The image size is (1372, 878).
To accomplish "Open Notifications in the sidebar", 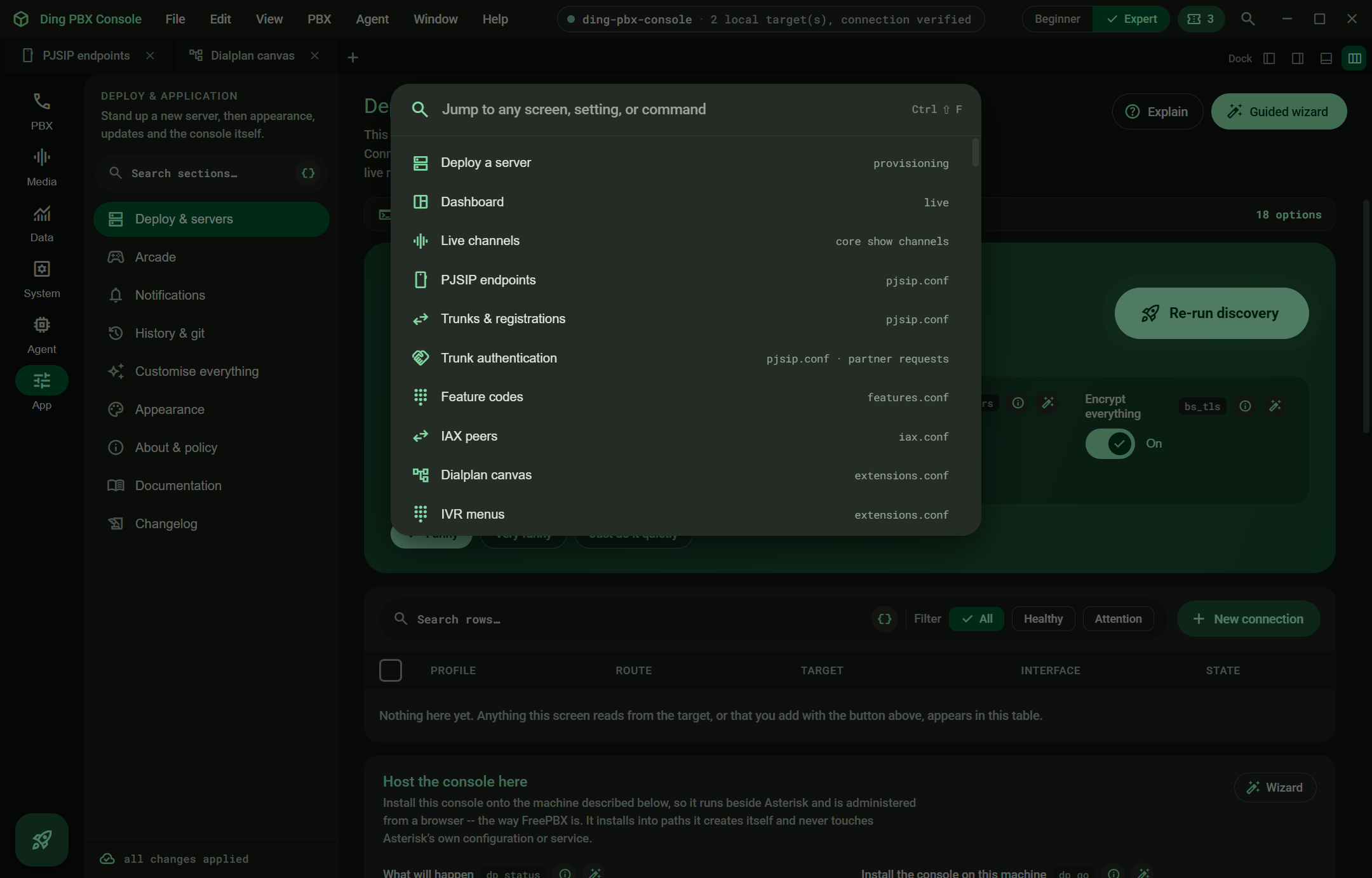I will (212, 295).
